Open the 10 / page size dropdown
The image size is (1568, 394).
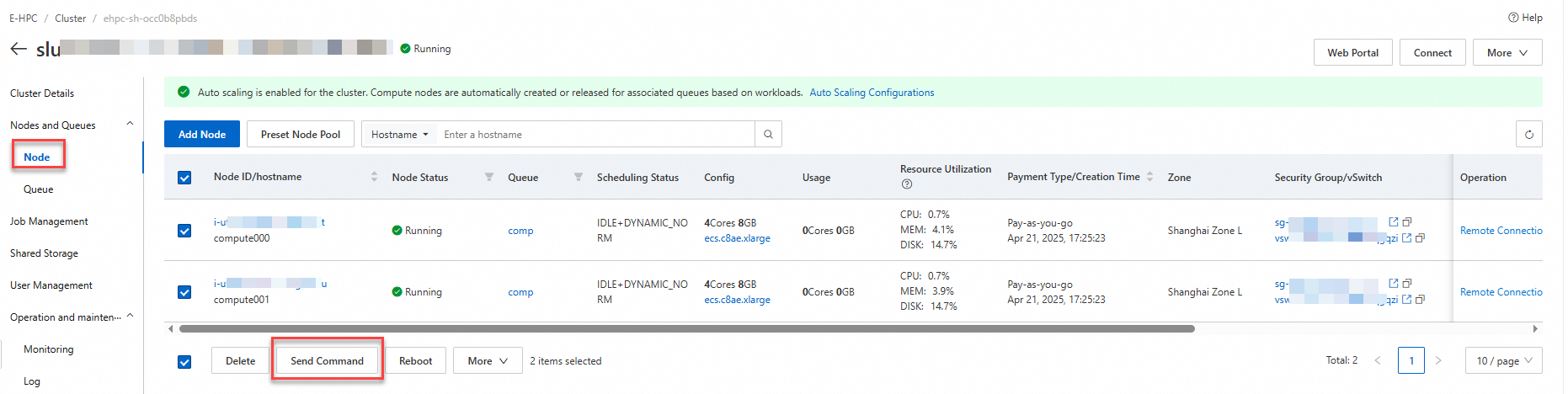[x=1503, y=361]
